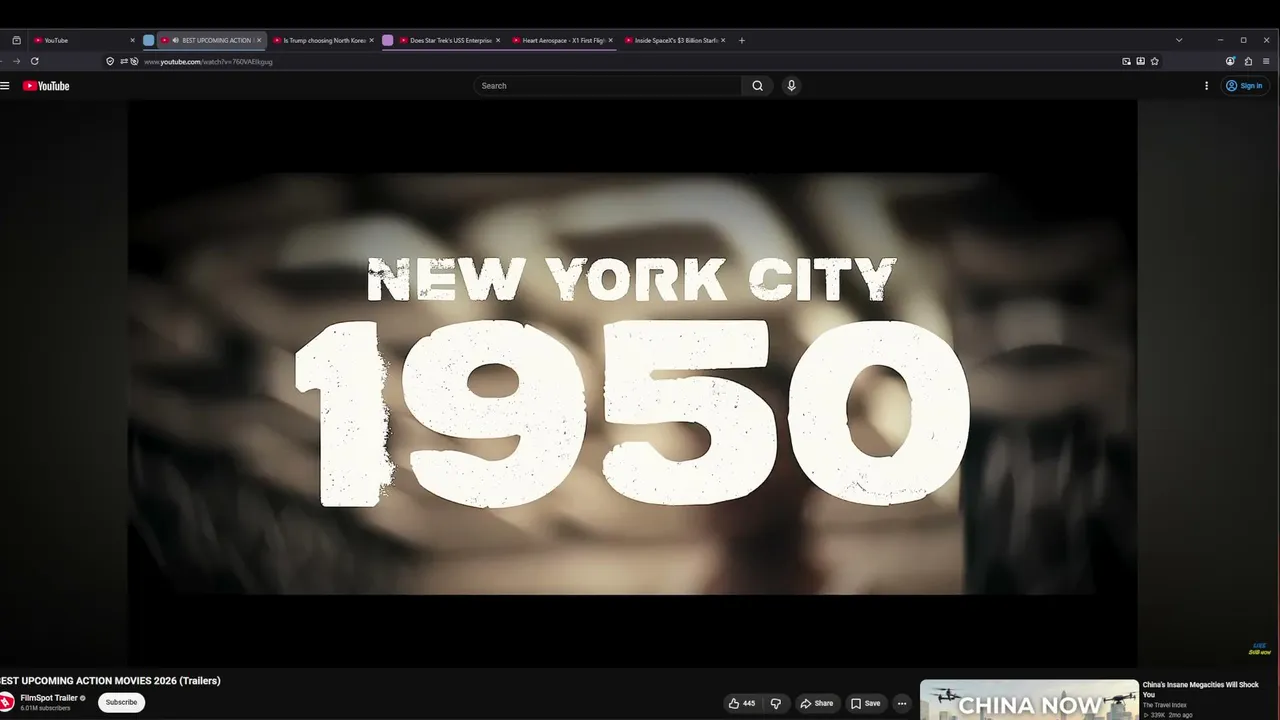Focus the YouTube search box

[x=607, y=86]
